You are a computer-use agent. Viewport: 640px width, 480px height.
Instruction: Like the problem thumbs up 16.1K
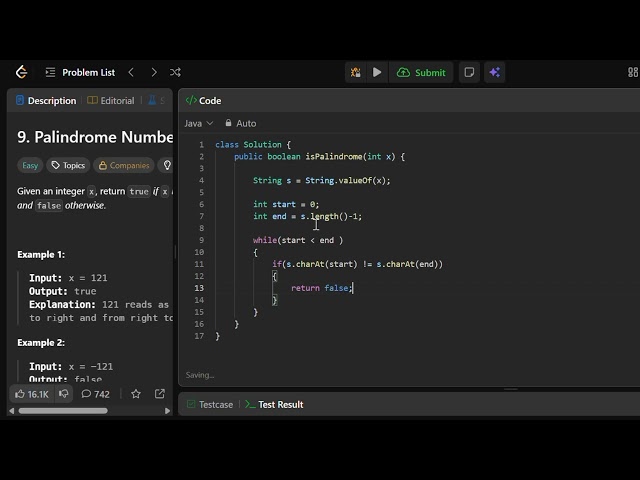pos(32,394)
